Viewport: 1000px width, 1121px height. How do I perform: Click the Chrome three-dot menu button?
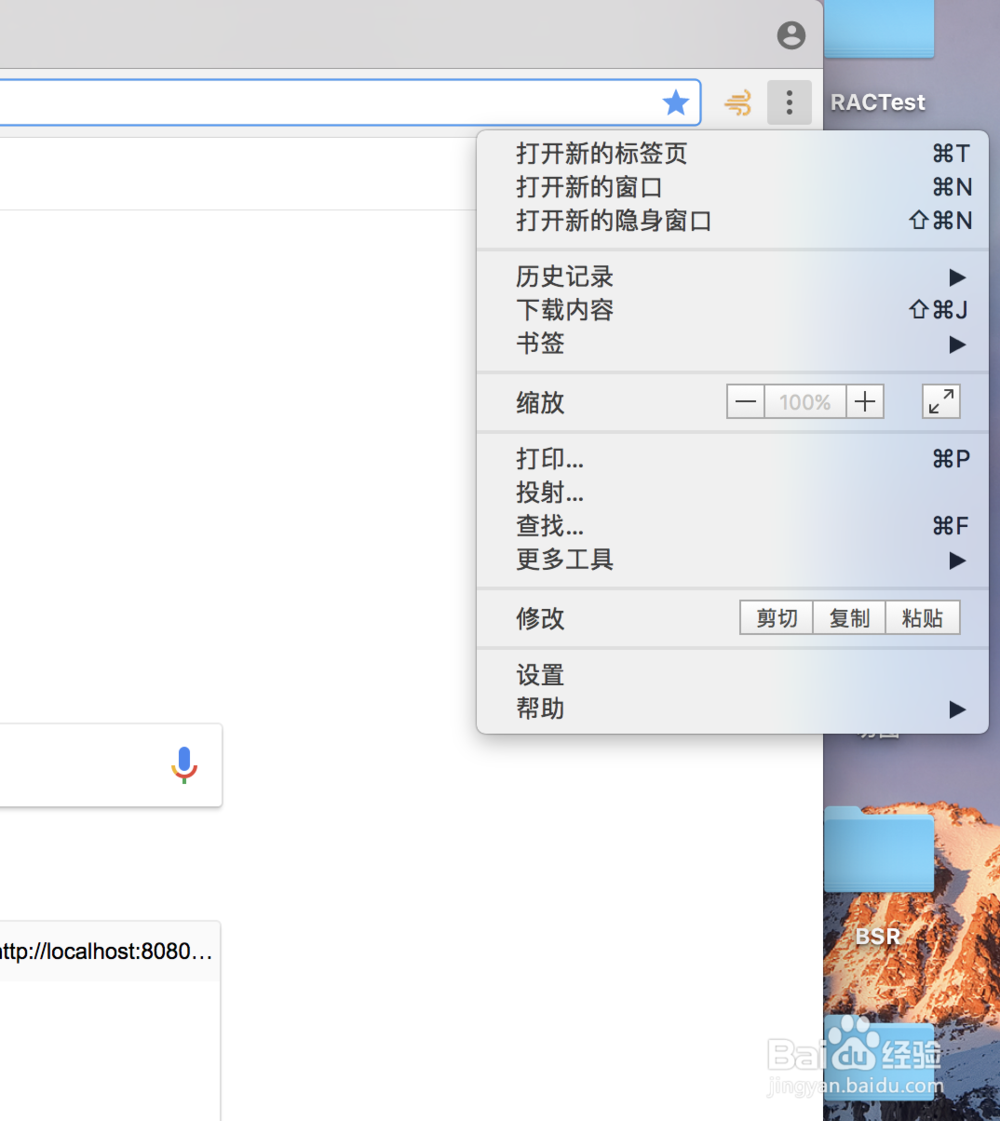(x=789, y=103)
